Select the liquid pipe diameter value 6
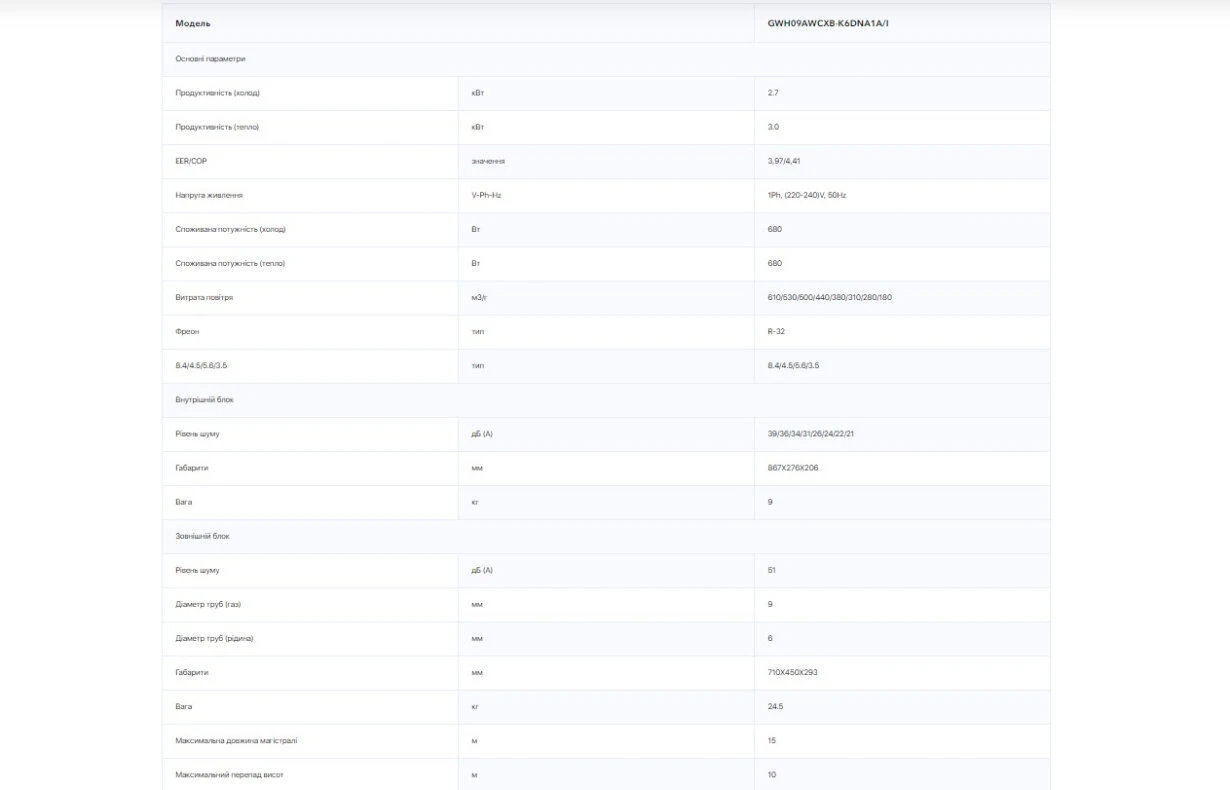This screenshot has height=790, width=1230. pyautogui.click(x=770, y=638)
